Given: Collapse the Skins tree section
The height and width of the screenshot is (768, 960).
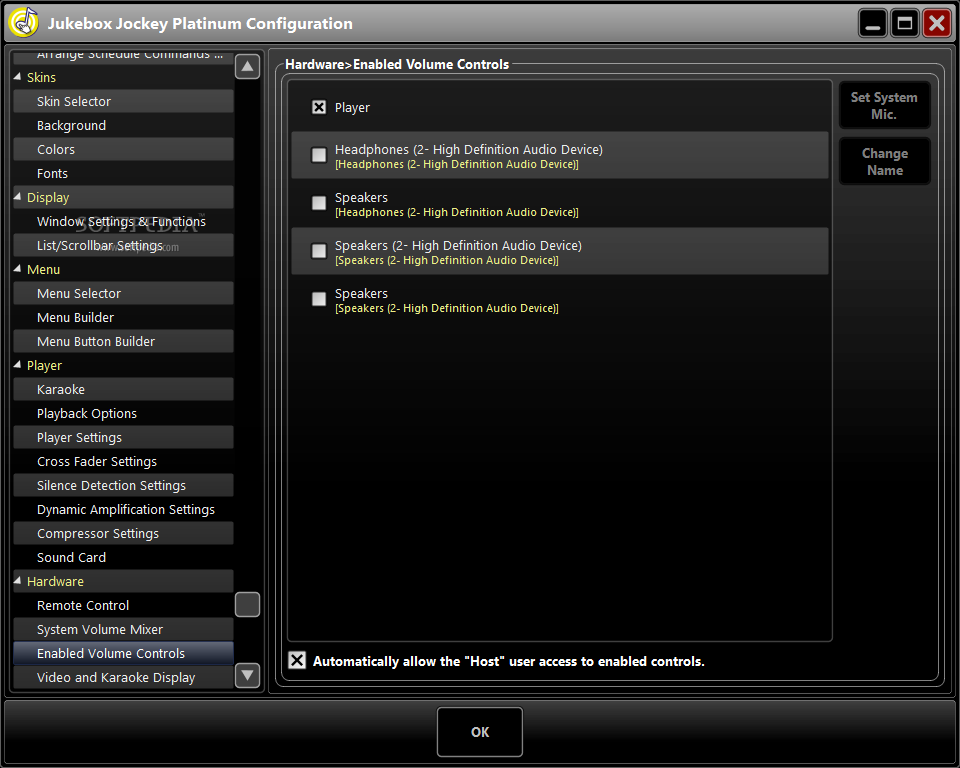Looking at the screenshot, I should click(17, 77).
